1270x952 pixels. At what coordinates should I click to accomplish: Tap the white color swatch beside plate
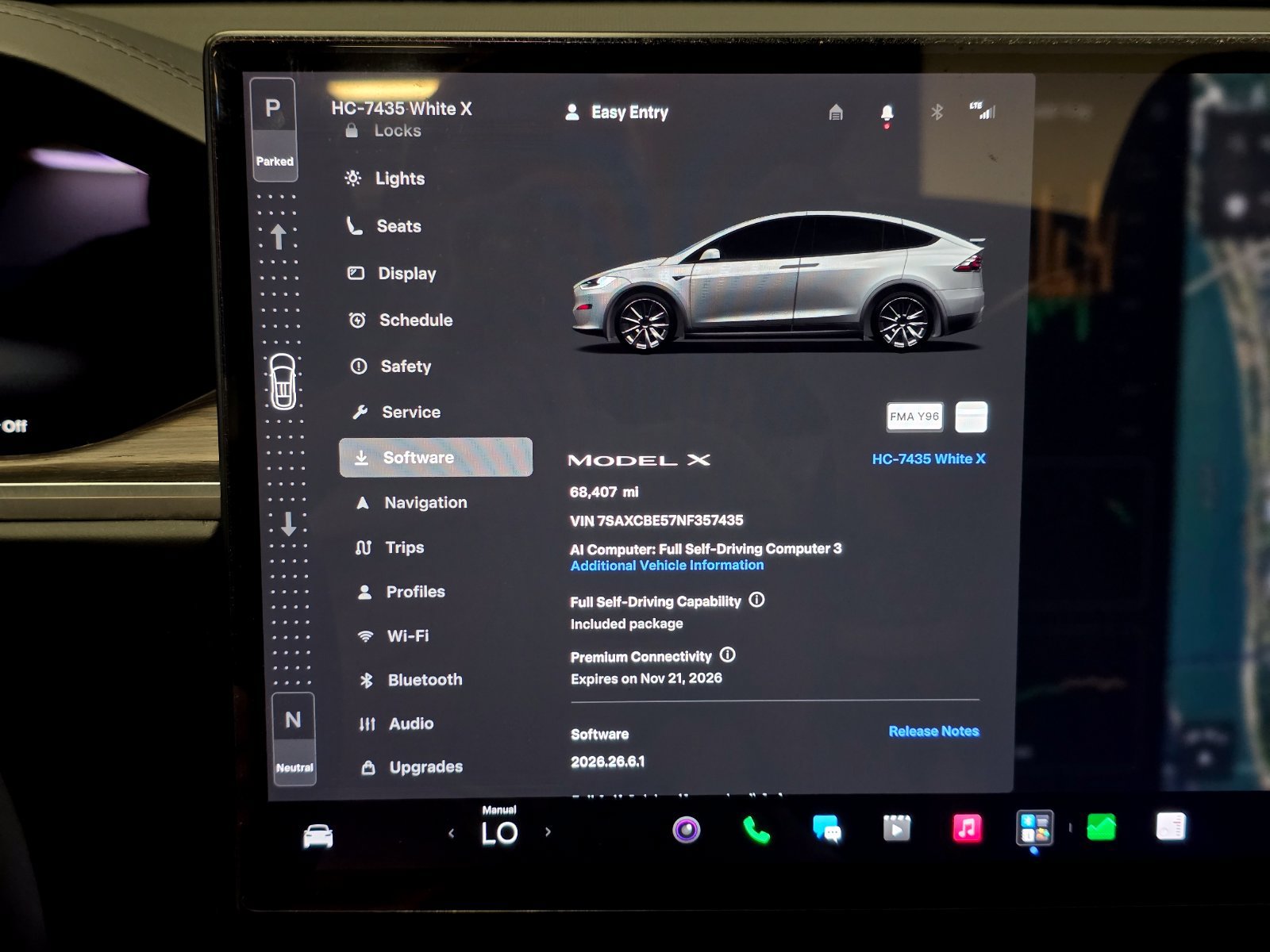tap(972, 417)
